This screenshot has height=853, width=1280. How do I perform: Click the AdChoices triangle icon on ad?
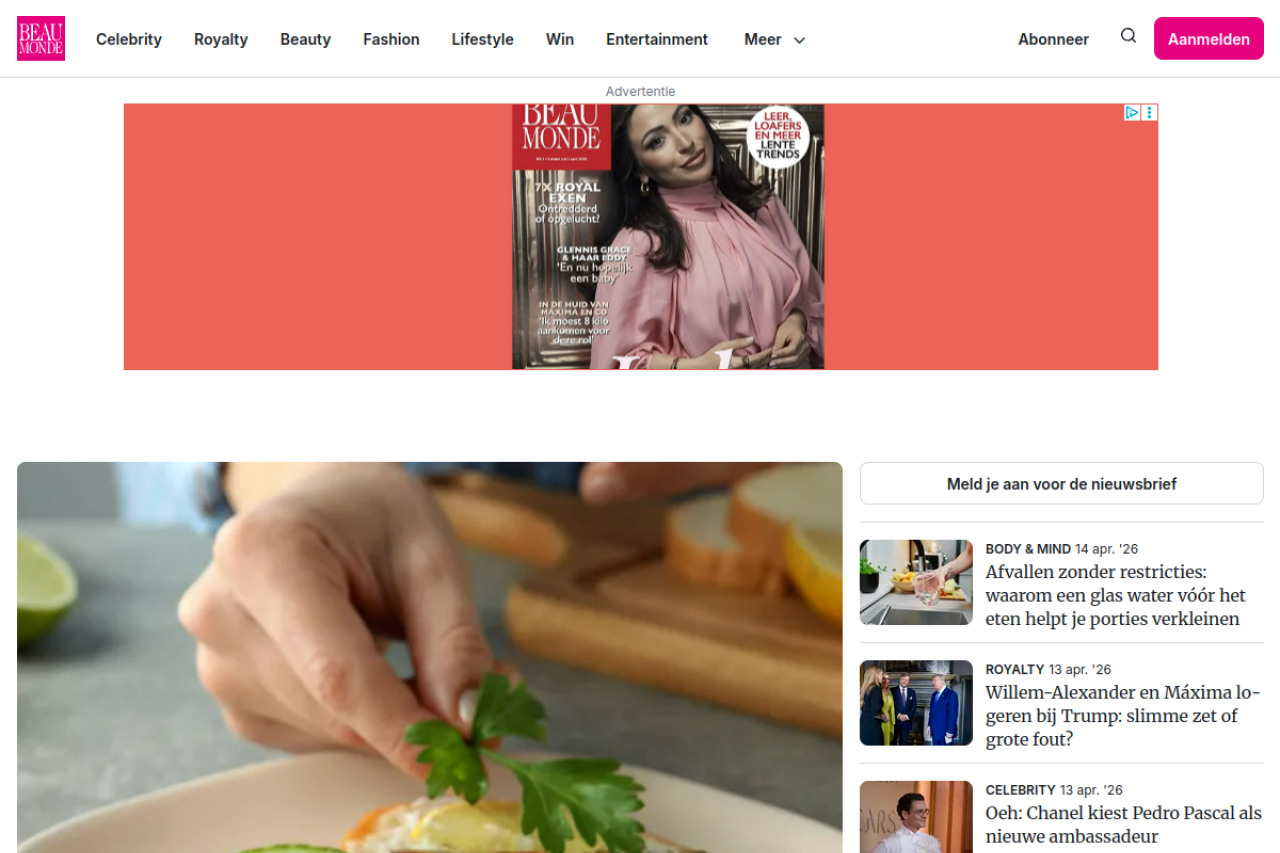[1132, 113]
